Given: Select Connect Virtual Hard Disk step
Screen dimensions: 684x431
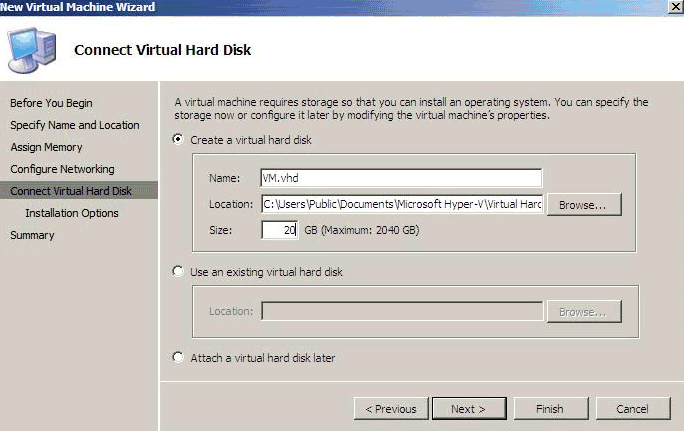Looking at the screenshot, I should tap(70, 191).
